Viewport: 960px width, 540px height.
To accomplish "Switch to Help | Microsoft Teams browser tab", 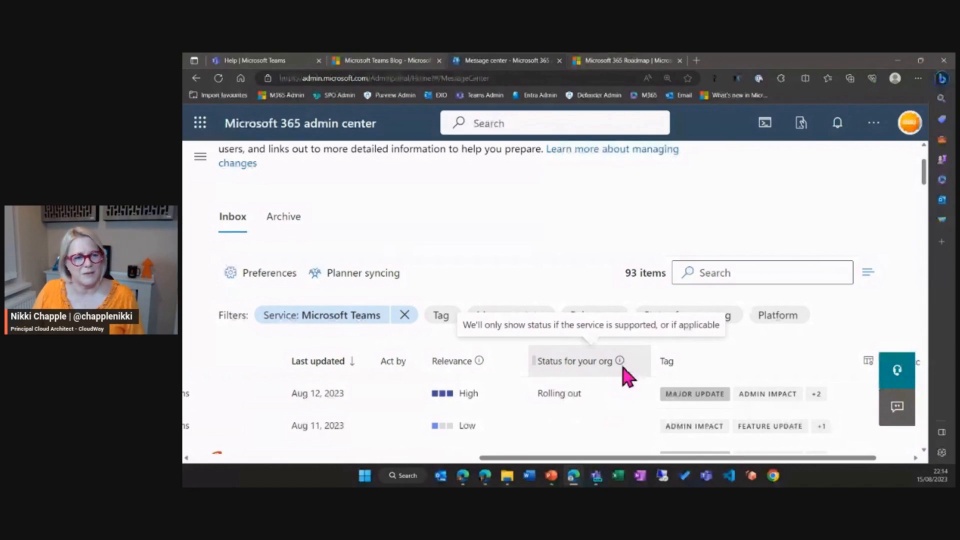I will tap(264, 60).
